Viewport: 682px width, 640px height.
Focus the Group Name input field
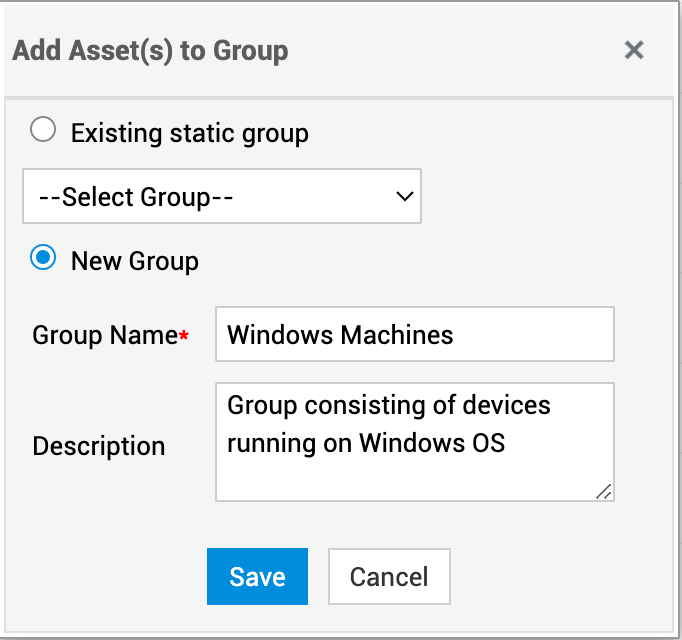tap(414, 334)
